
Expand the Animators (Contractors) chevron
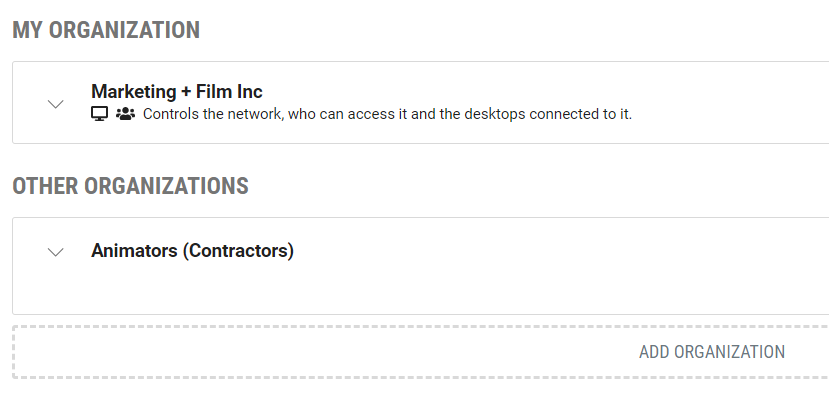pos(56,252)
